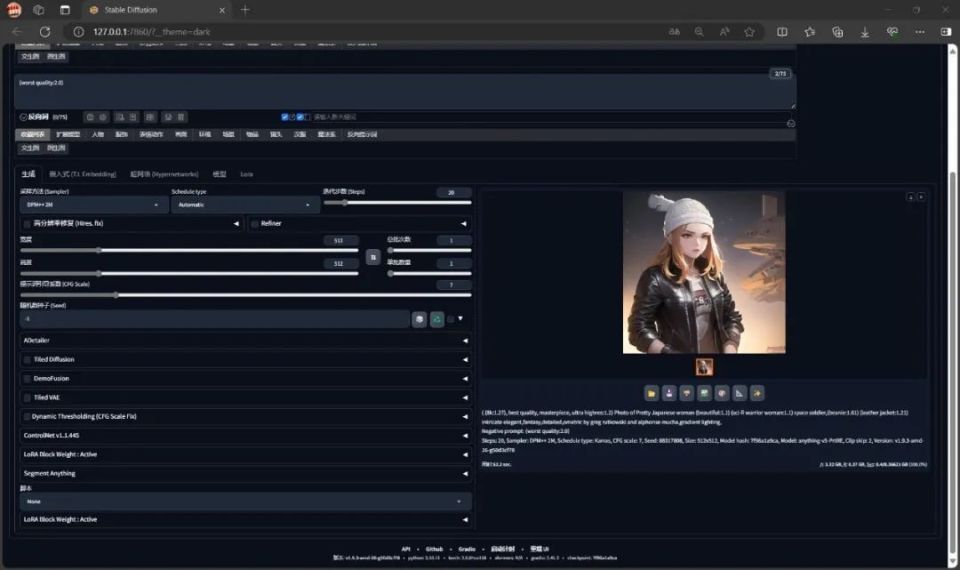The image size is (960, 570).
Task: Send image to extras with ruler icon
Action: (740, 393)
